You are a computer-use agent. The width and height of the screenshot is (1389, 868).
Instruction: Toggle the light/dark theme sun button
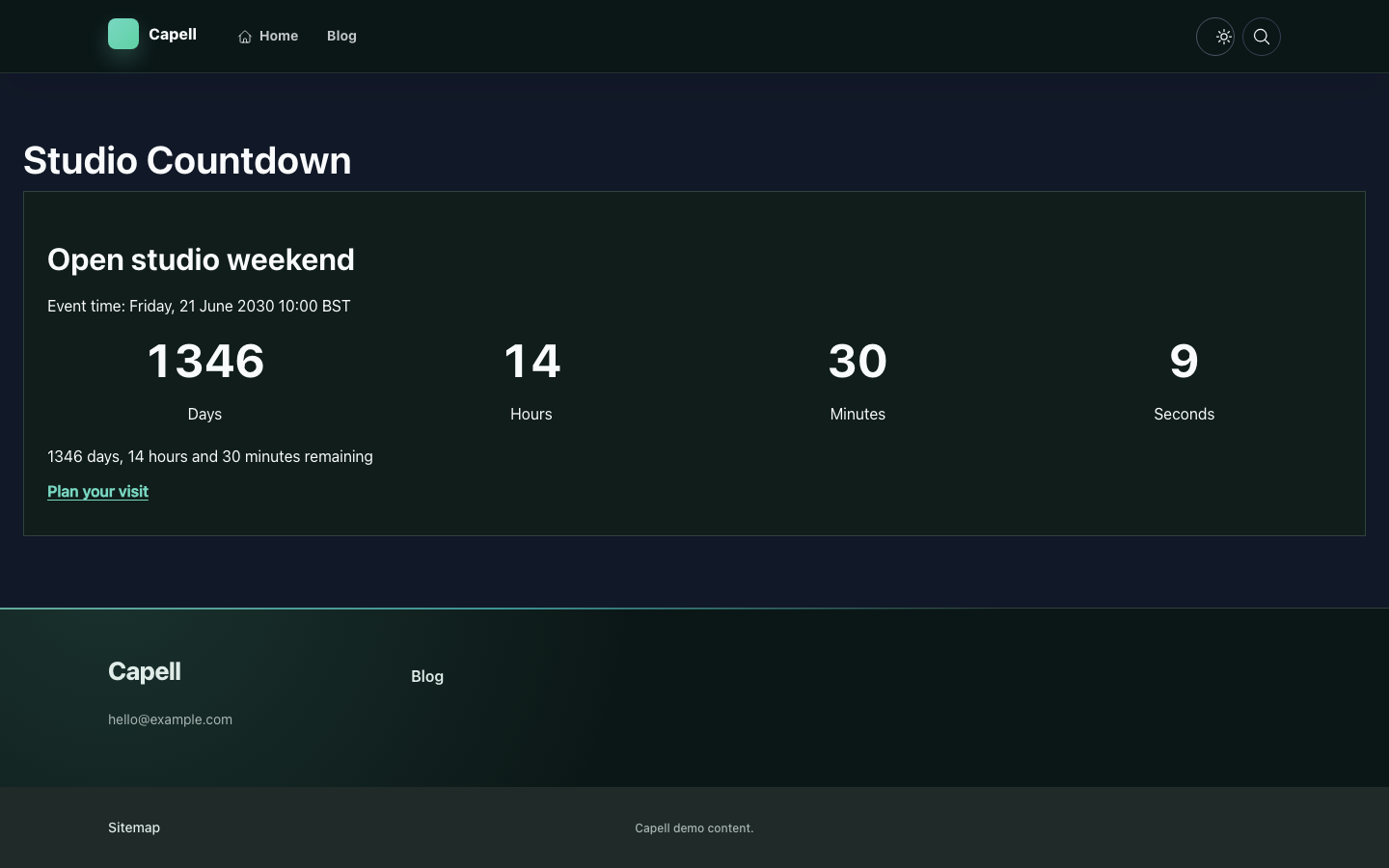click(x=1215, y=37)
